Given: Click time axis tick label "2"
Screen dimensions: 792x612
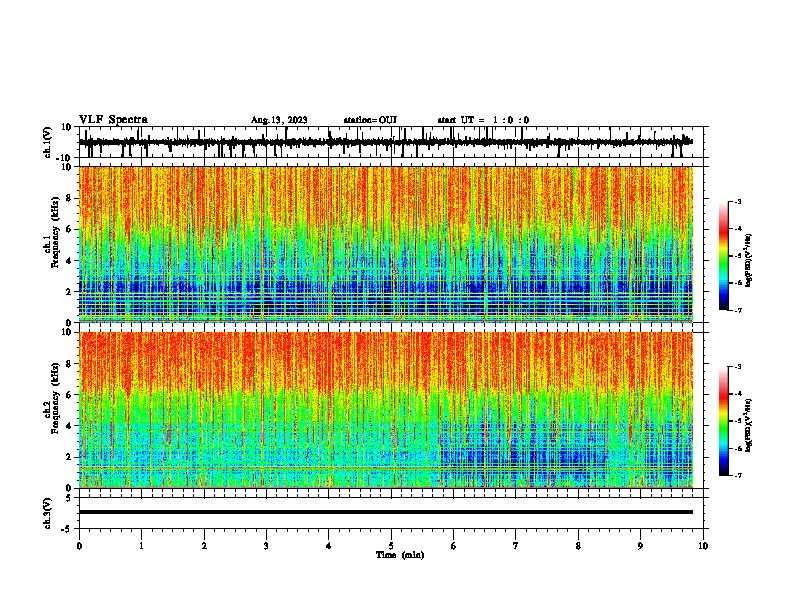Looking at the screenshot, I should click(204, 546).
